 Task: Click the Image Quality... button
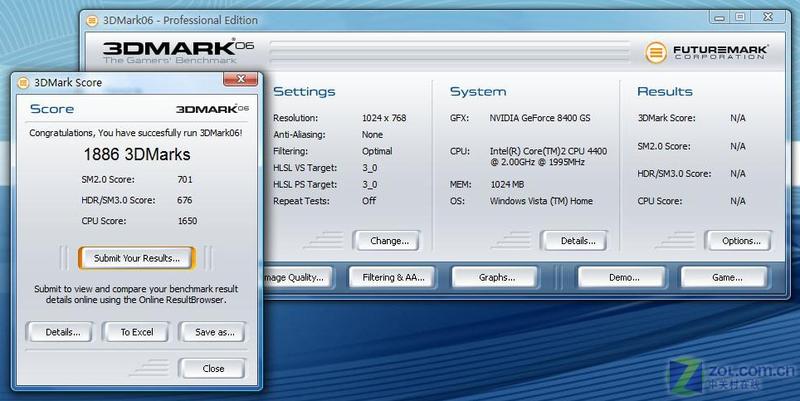click(297, 278)
